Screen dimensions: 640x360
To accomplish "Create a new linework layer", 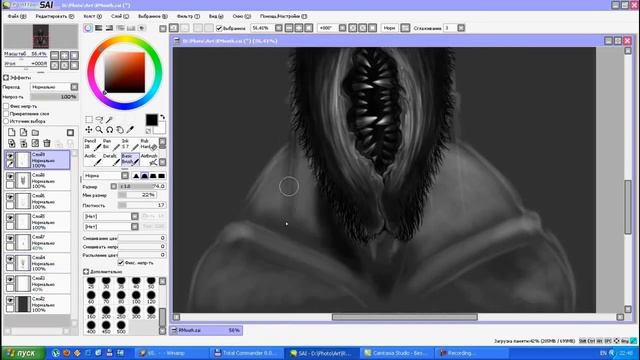I will coord(23,132).
